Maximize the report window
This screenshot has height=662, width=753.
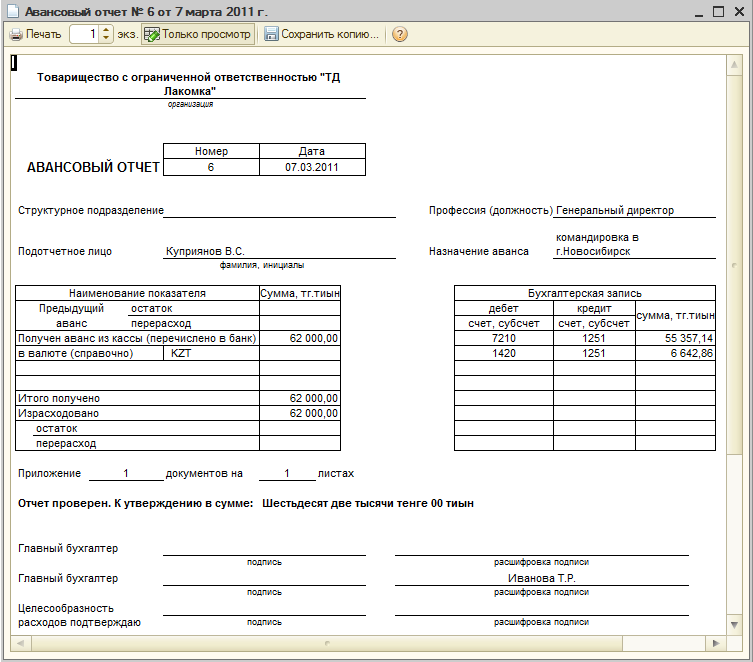click(x=718, y=12)
